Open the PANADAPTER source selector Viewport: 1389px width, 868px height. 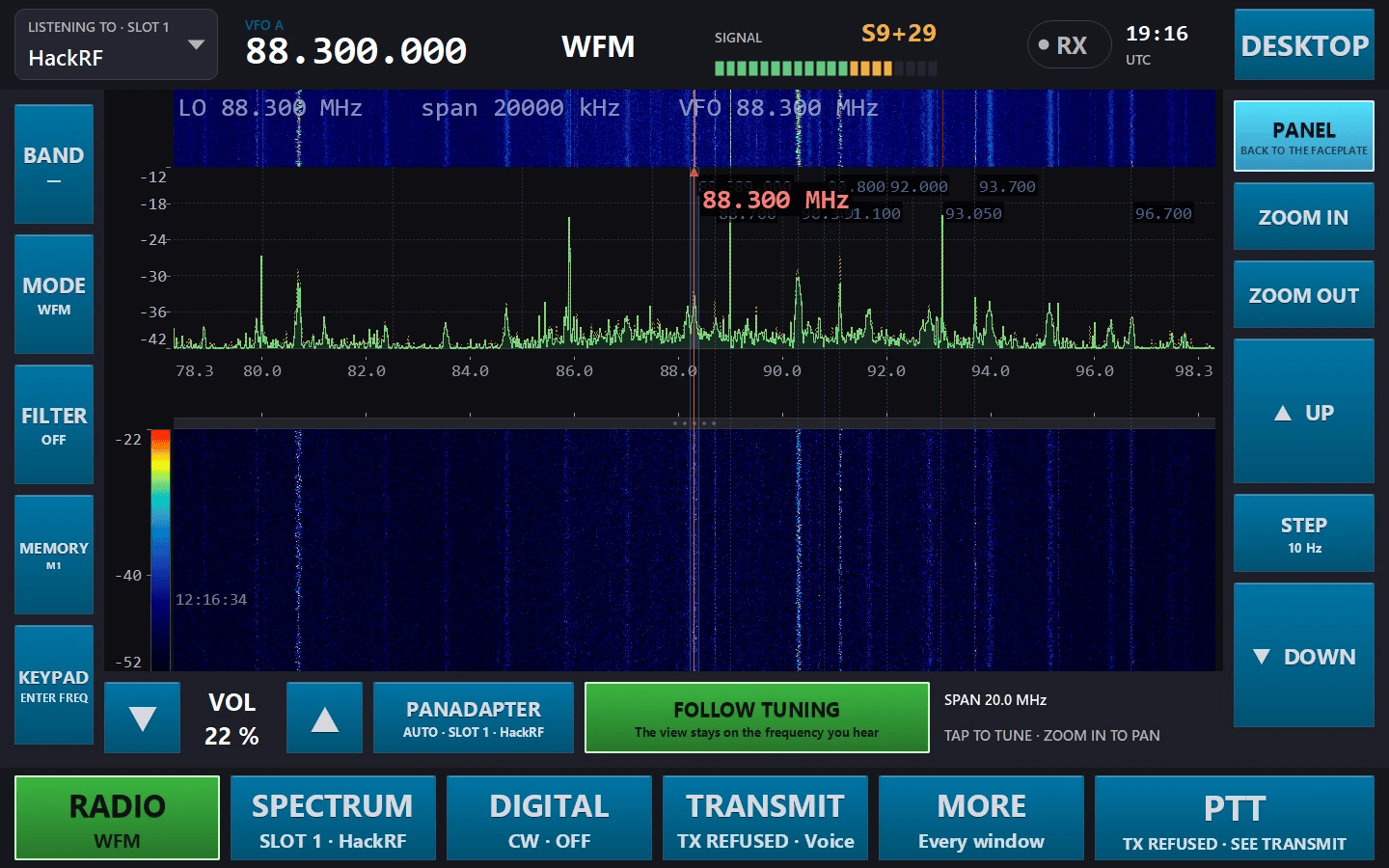tap(474, 718)
